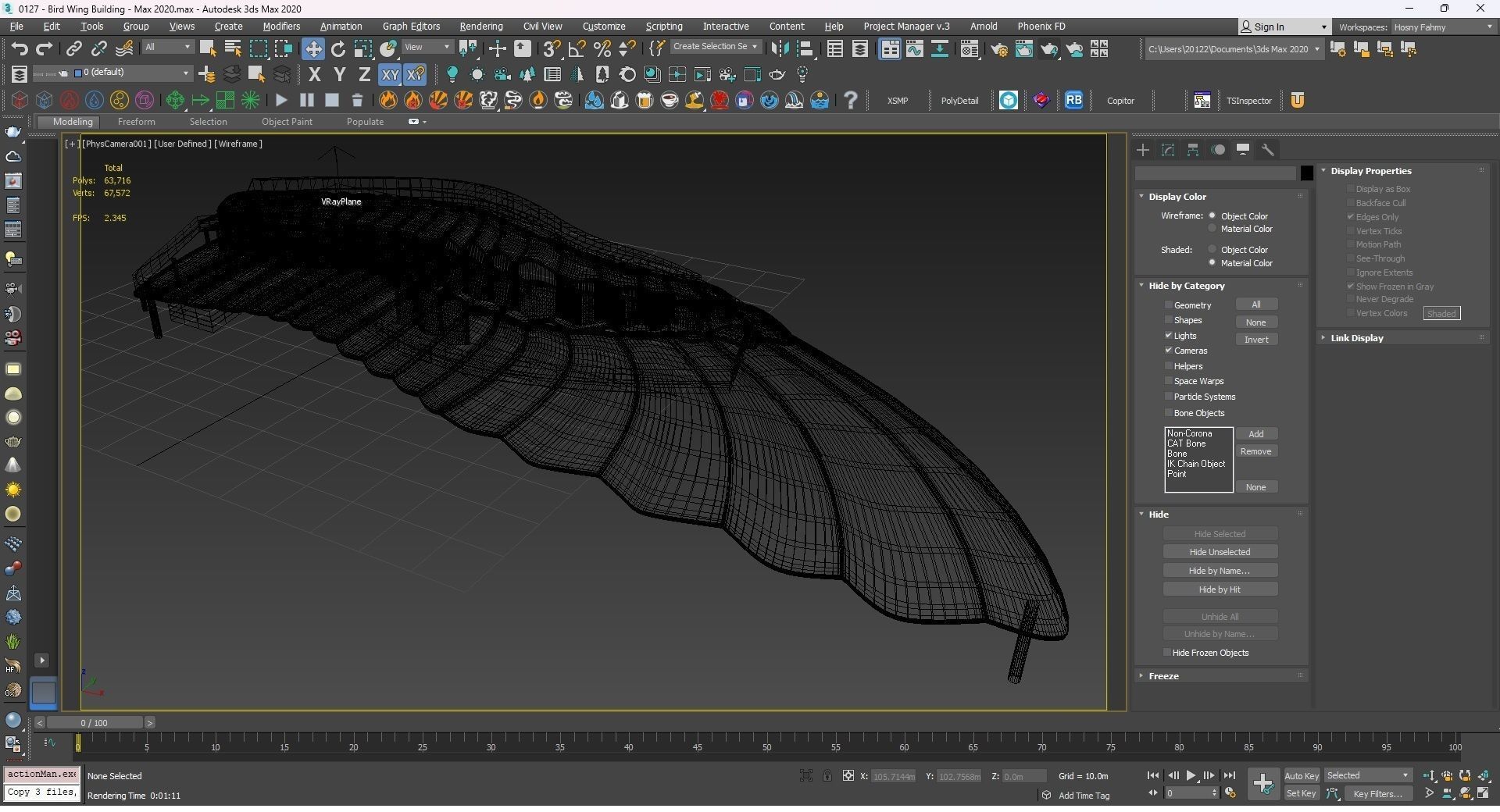Open the Modify command panel tab

(1168, 150)
